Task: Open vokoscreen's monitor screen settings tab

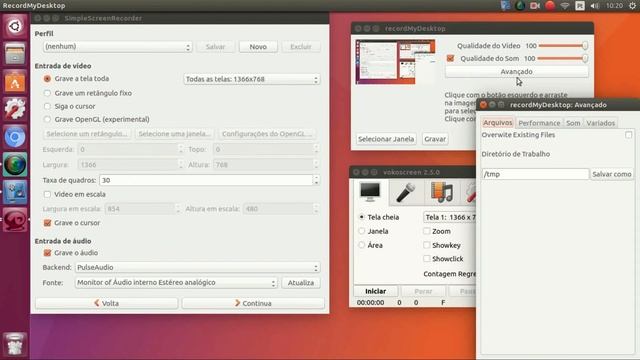Action: tap(370, 192)
